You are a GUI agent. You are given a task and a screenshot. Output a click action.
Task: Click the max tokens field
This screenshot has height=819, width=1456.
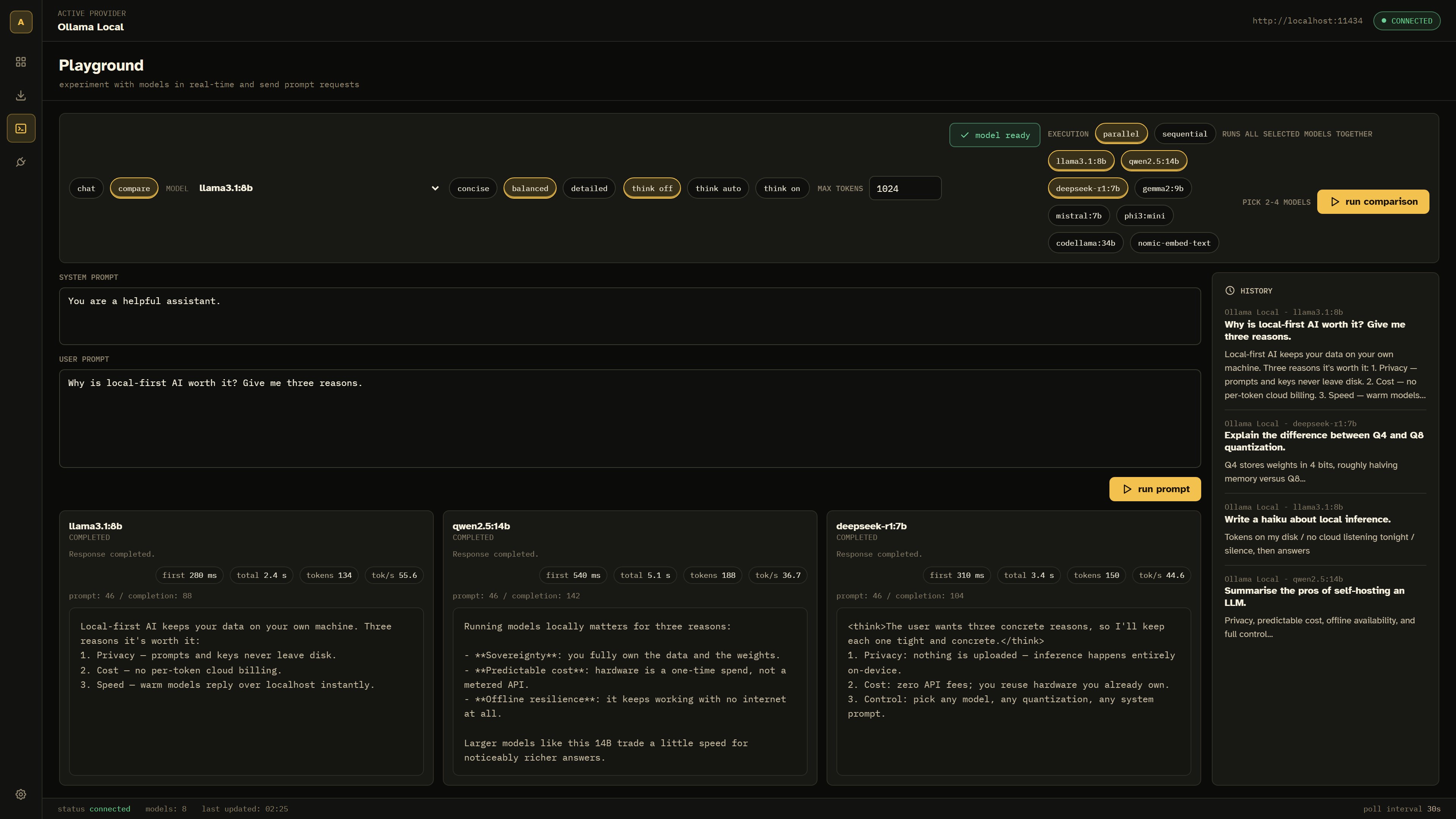pyautogui.click(x=905, y=188)
